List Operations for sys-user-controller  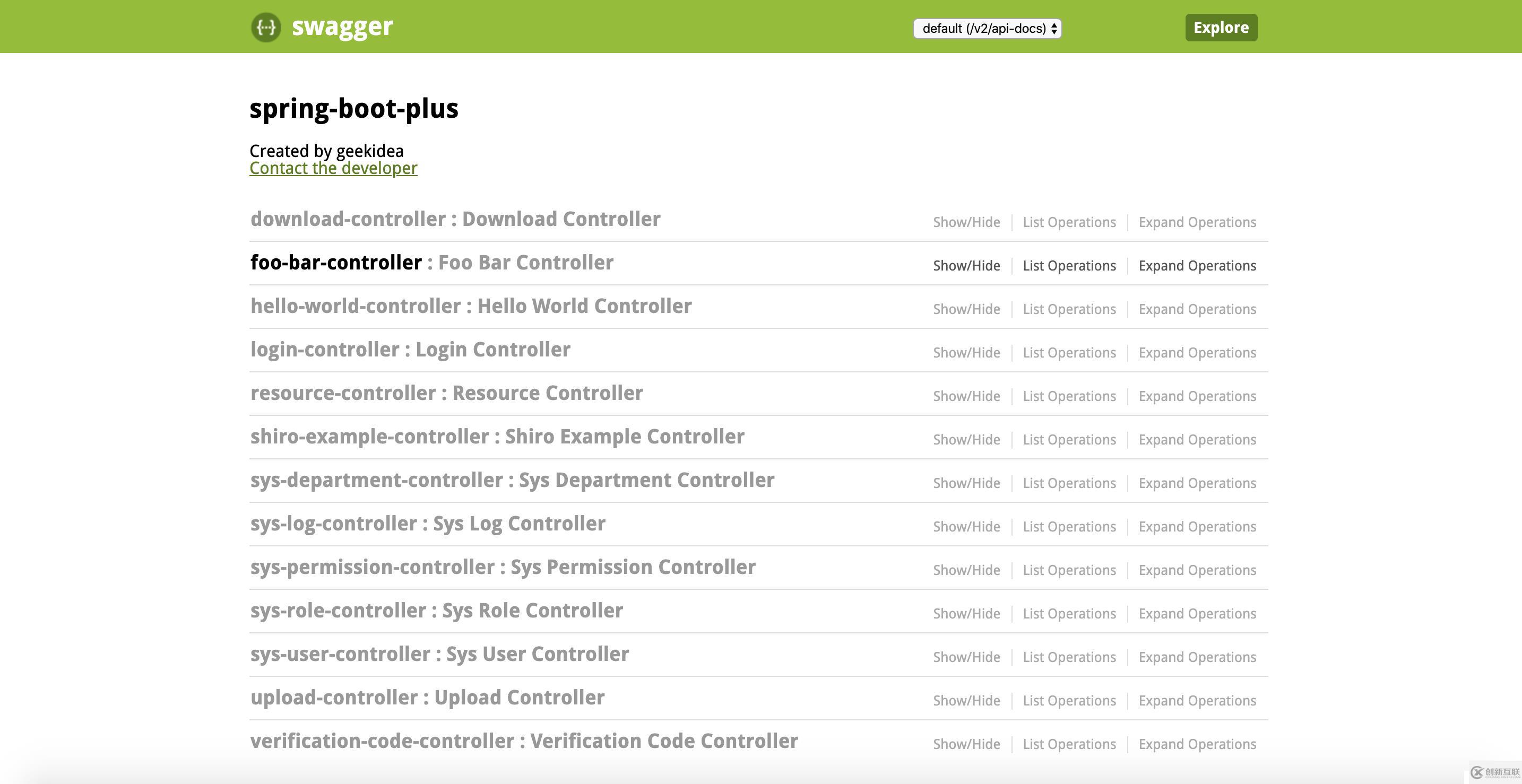tap(1069, 658)
